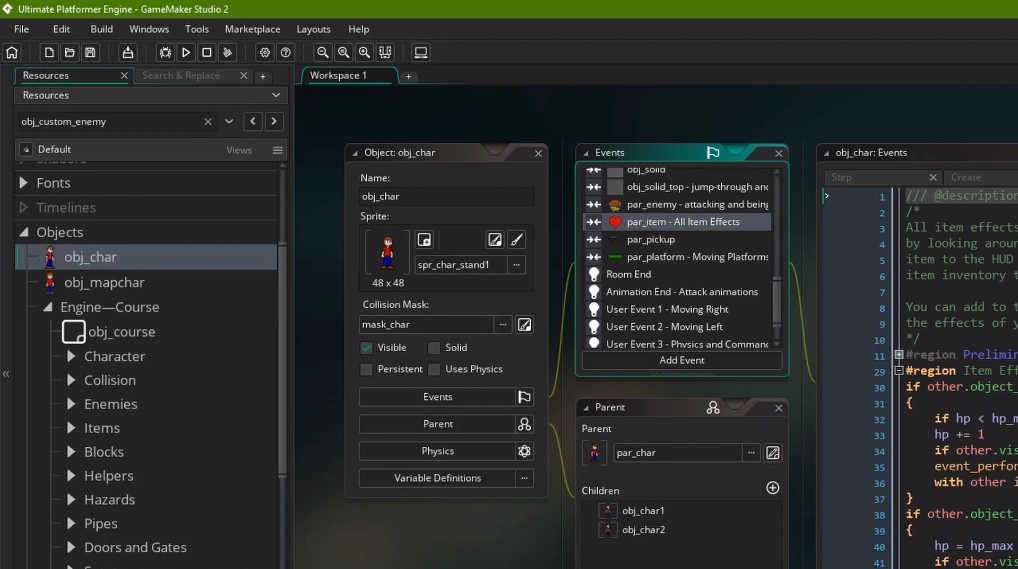Enable the Solid checkbox

click(434, 348)
